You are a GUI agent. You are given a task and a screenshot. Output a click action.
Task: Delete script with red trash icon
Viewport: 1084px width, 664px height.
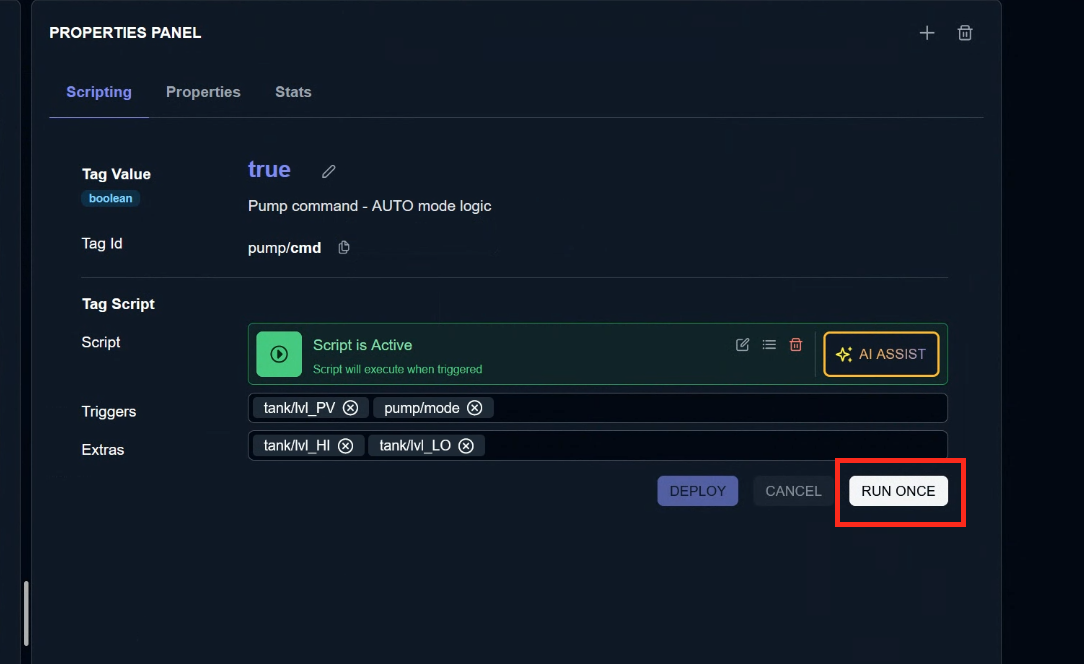[x=796, y=345]
